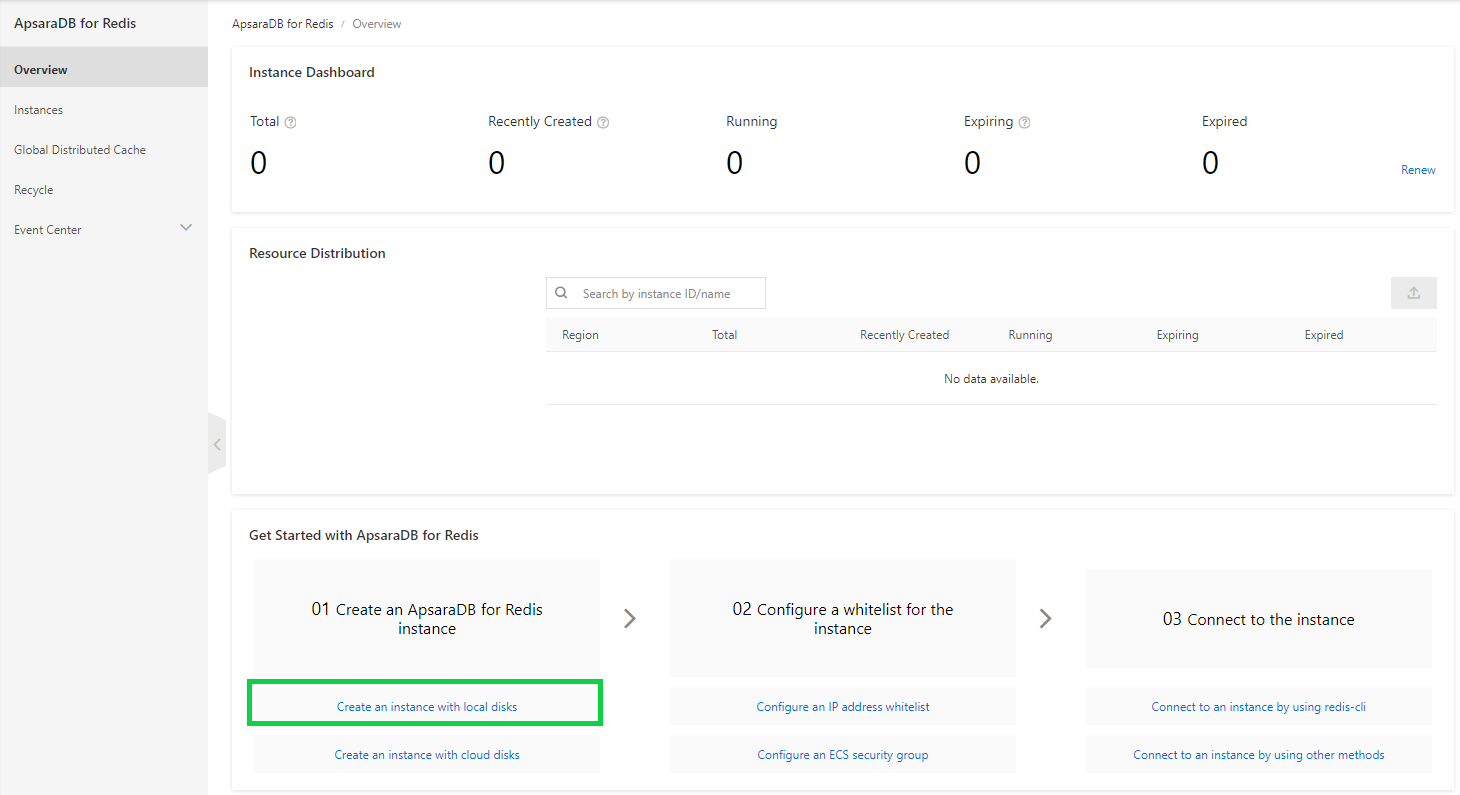This screenshot has width=1460, height=795.
Task: Click the help icon next to Total
Action: pyautogui.click(x=291, y=122)
